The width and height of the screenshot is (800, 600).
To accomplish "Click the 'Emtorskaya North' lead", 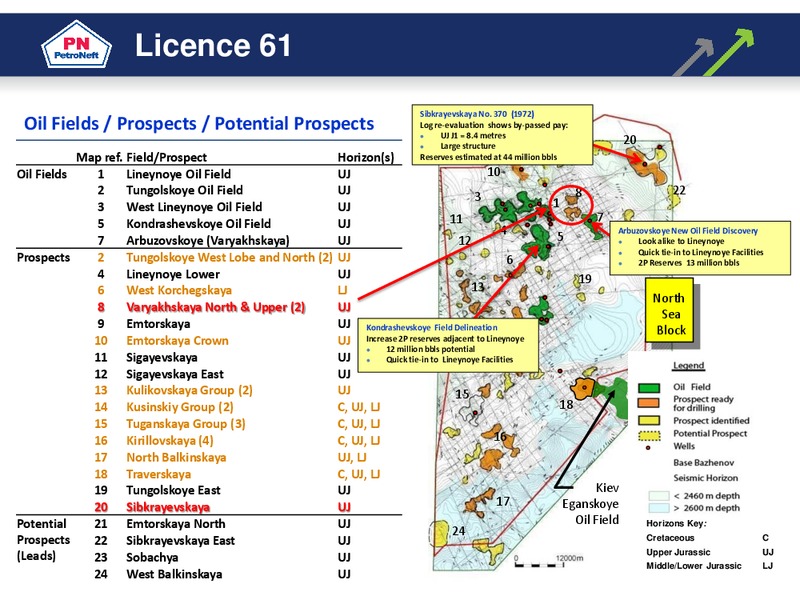I will pyautogui.click(x=176, y=524).
